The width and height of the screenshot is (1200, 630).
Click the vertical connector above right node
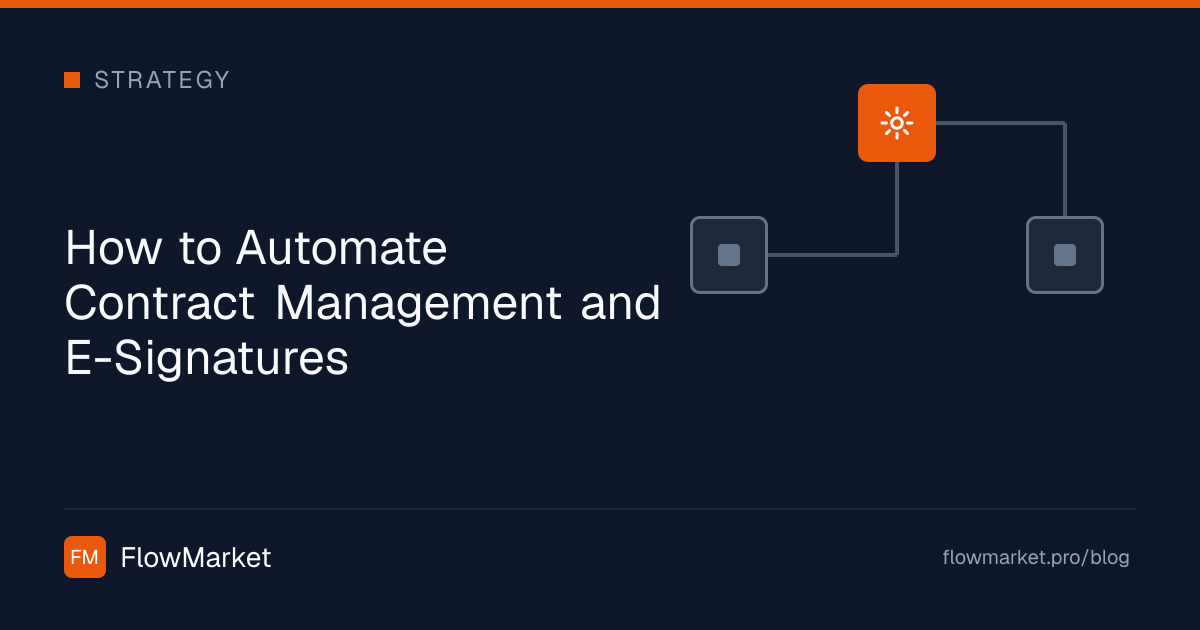tap(1065, 169)
